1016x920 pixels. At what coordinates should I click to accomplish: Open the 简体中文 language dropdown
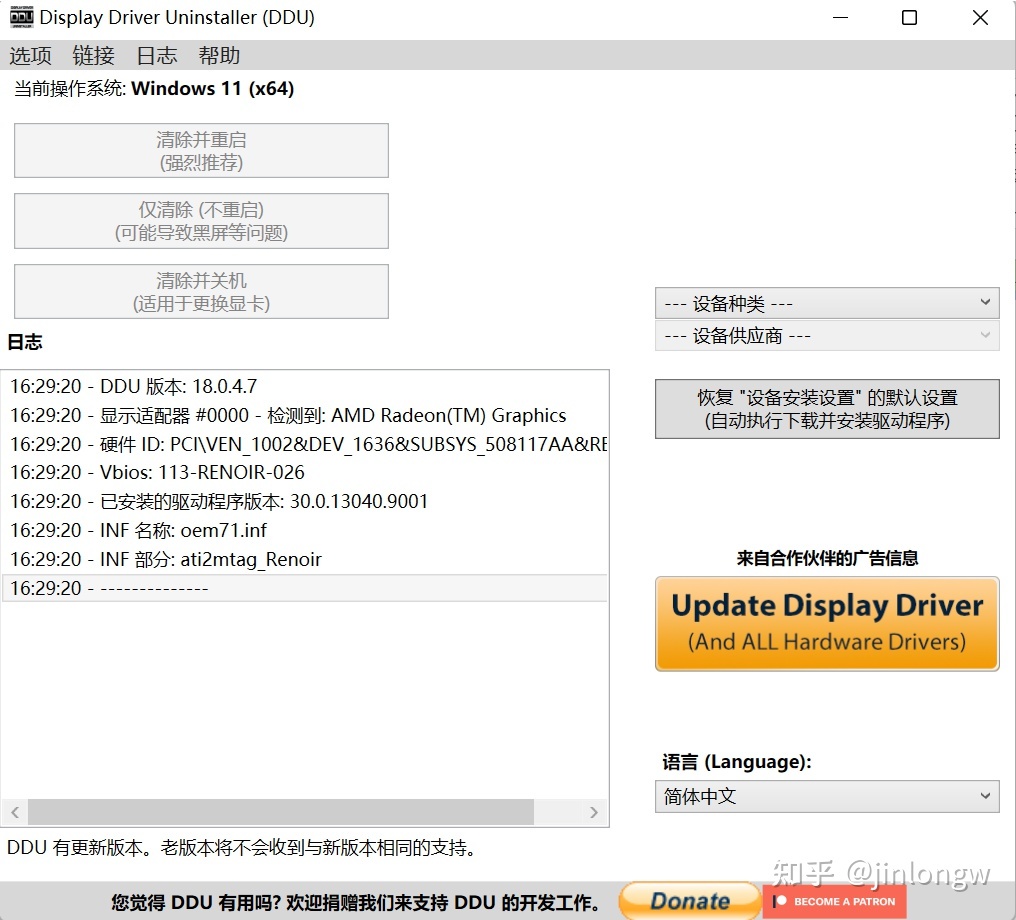(x=827, y=796)
